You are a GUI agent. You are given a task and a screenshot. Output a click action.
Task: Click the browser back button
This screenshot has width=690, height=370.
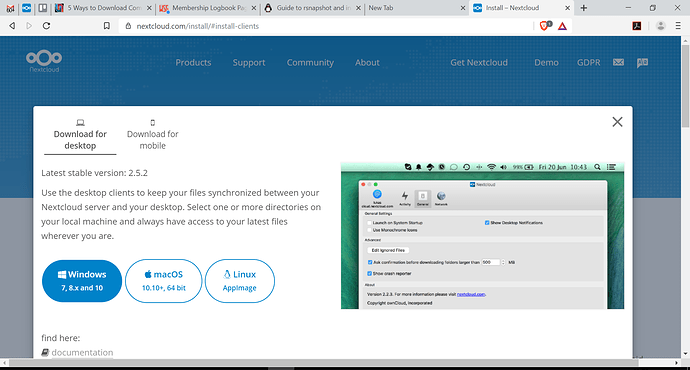tap(12, 26)
